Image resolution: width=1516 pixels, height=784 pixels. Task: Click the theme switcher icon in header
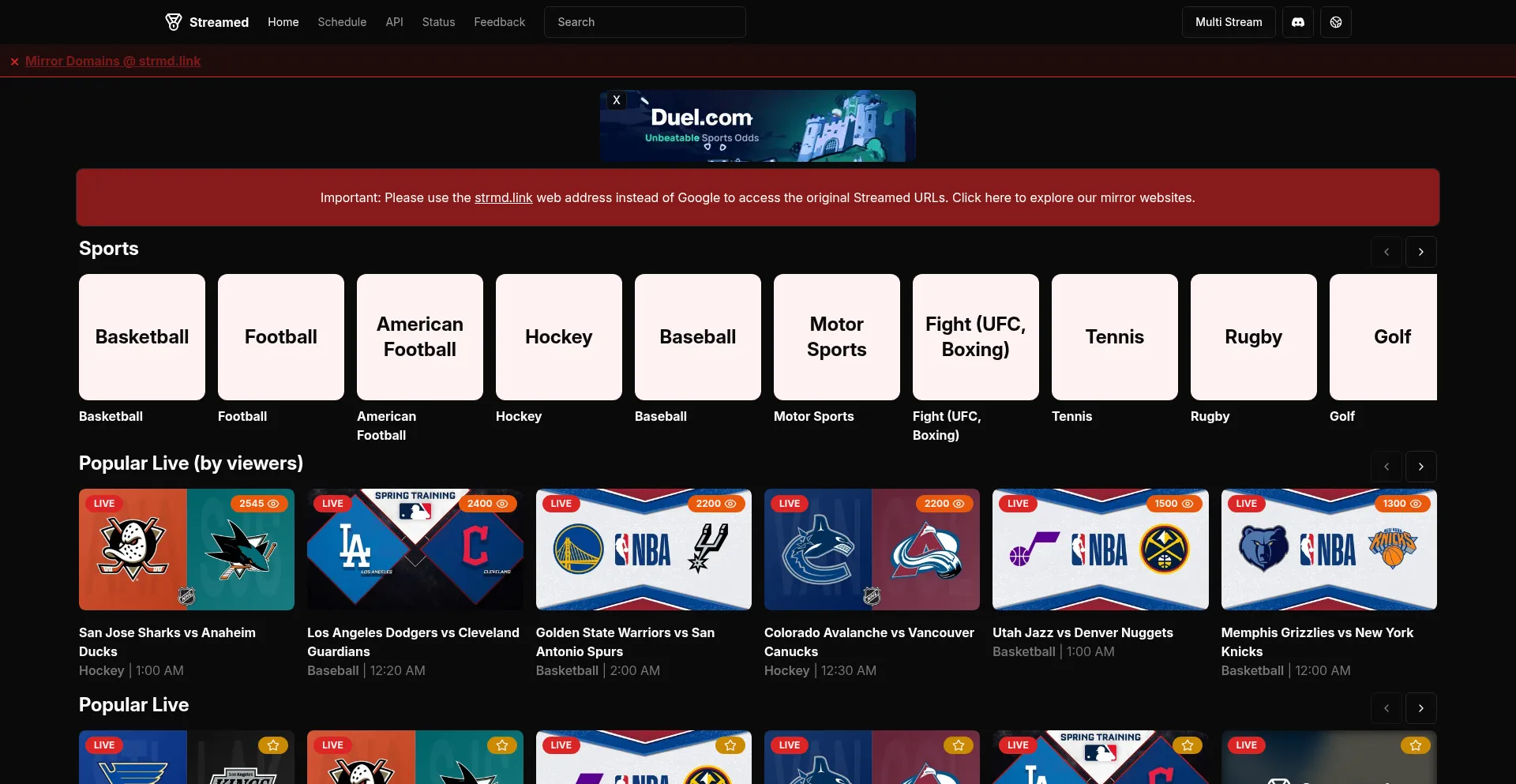click(1336, 22)
